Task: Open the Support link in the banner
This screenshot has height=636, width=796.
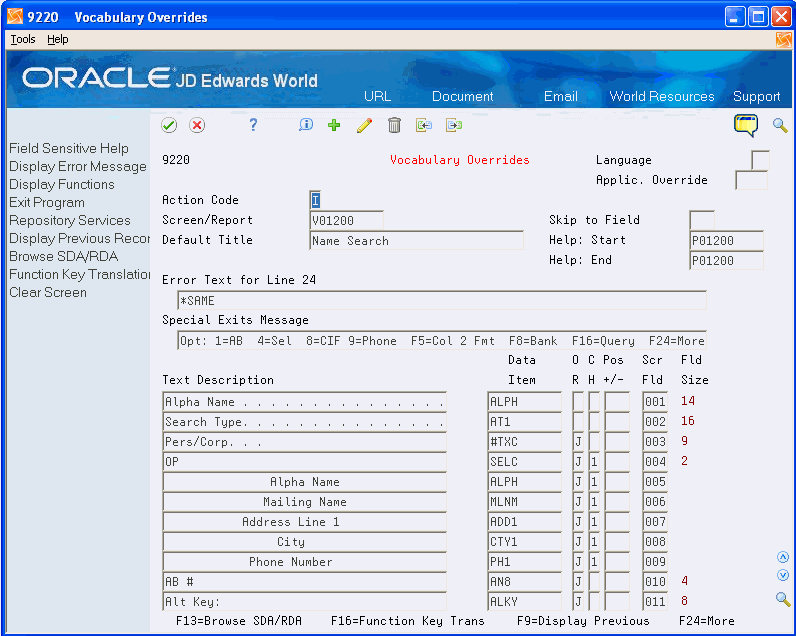Action: tap(756, 96)
